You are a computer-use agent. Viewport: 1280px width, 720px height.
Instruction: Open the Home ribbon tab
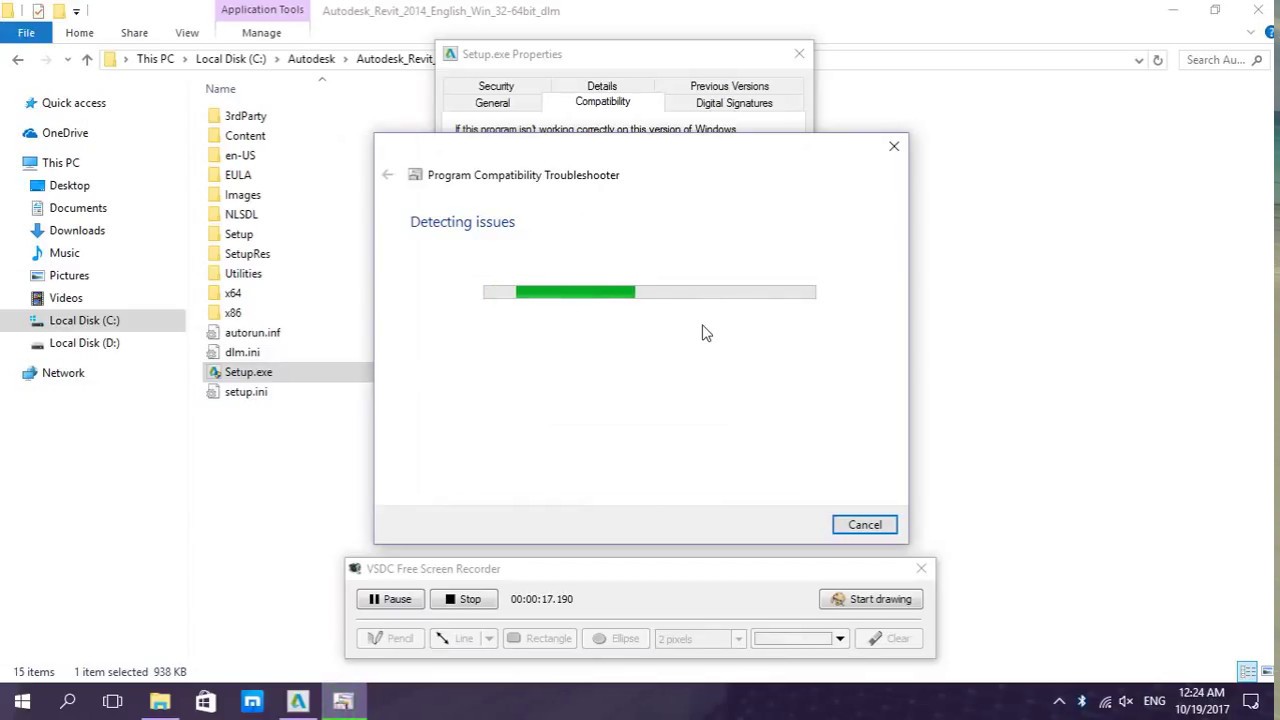79,33
